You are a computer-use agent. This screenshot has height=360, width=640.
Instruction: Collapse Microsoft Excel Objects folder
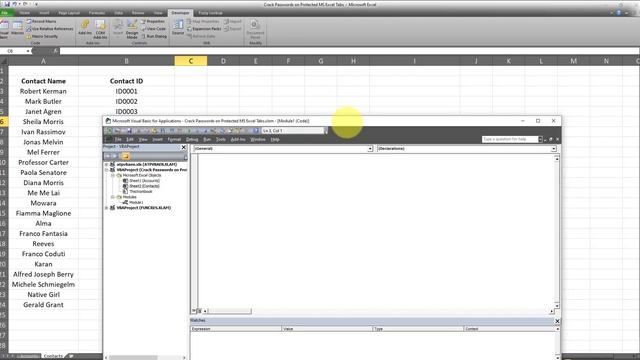pos(113,175)
